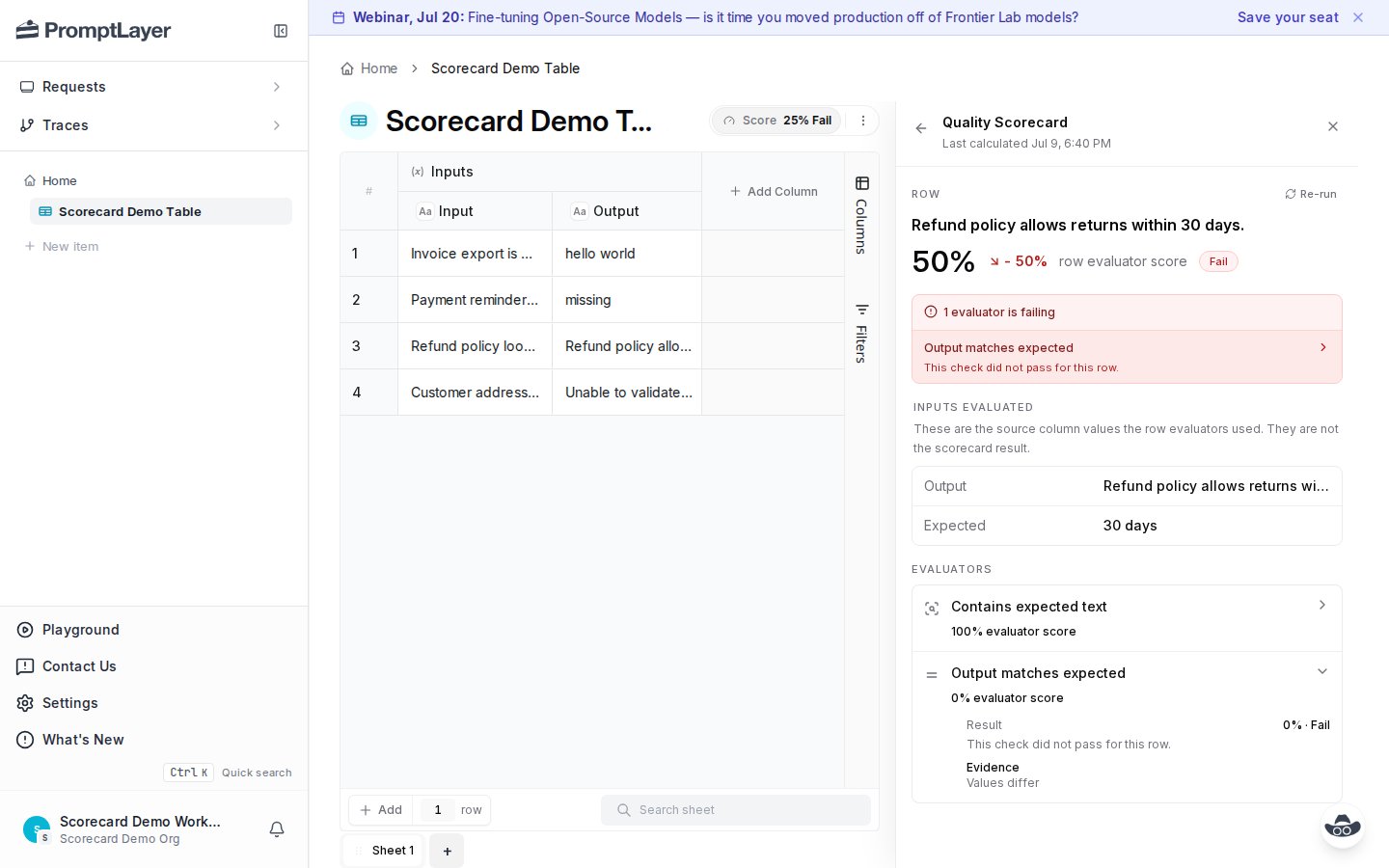
Task: Open the Scorecard Demo Workspace switcher
Action: pyautogui.click(x=123, y=829)
